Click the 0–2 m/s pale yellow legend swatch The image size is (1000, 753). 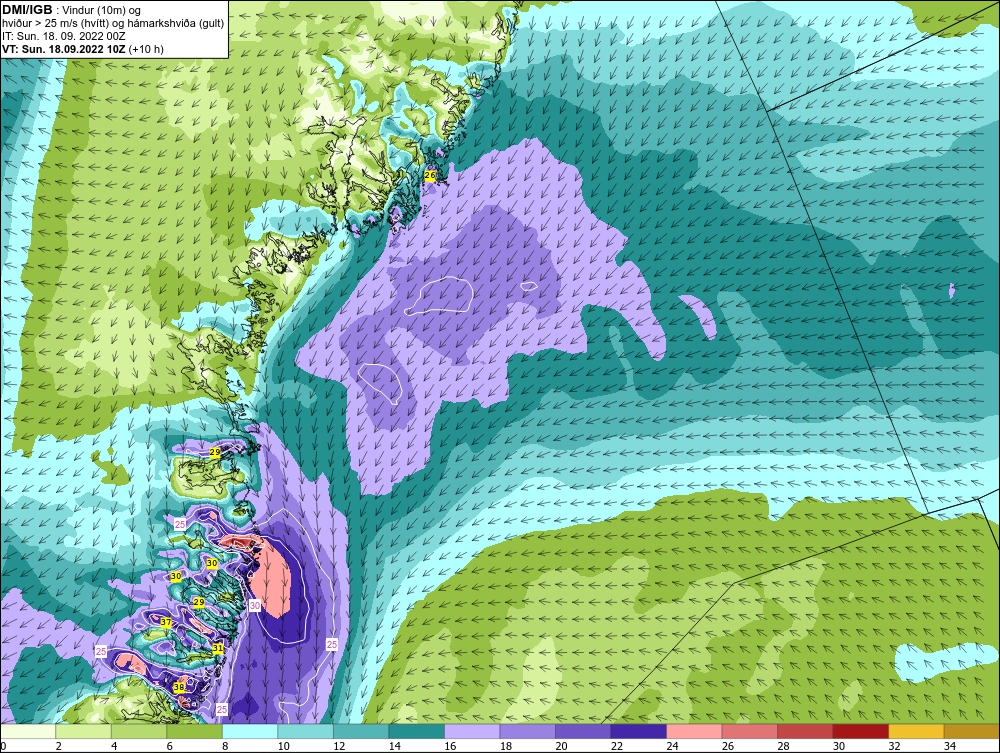point(28,731)
